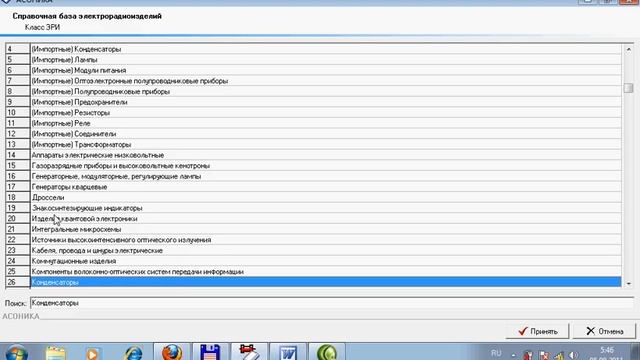
Task: Focus the Поиск search field
Action: point(332,303)
